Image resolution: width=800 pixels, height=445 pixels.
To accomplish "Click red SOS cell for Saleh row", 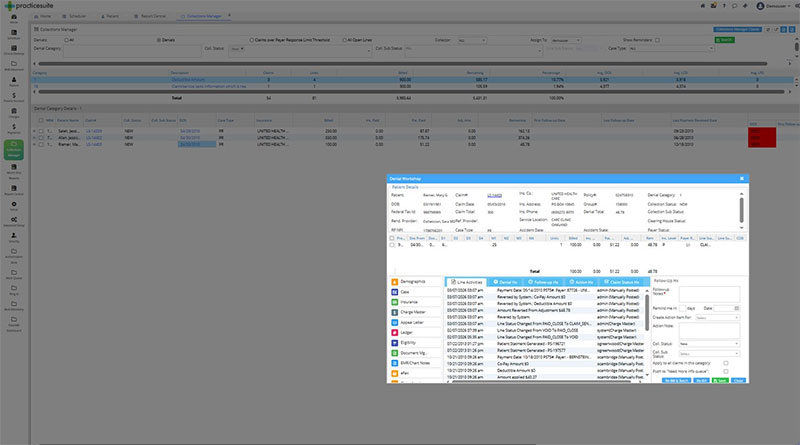I will [762, 131].
